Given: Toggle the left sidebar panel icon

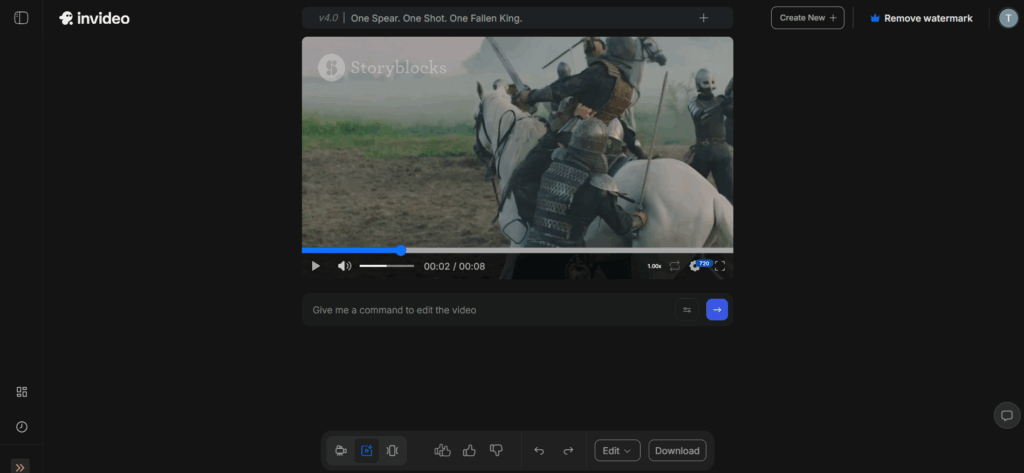Looking at the screenshot, I should coord(21,18).
